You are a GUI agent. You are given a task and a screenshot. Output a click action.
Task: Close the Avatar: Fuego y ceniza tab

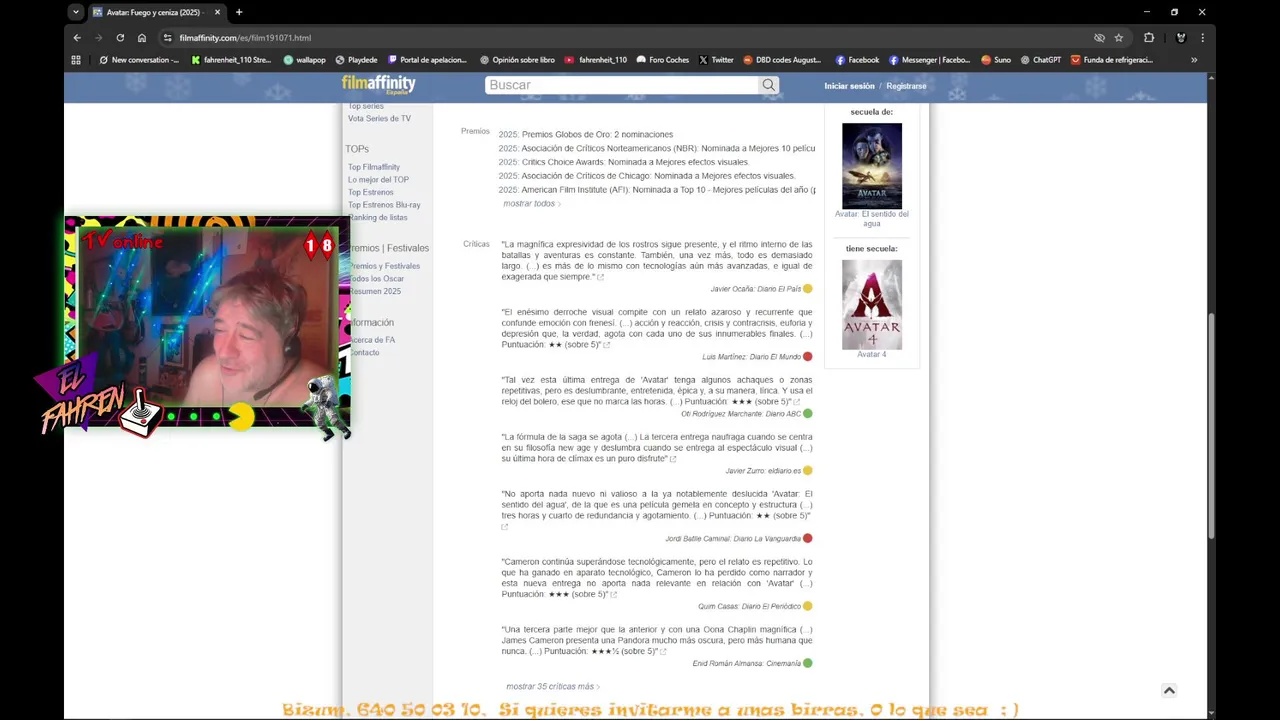click(219, 12)
